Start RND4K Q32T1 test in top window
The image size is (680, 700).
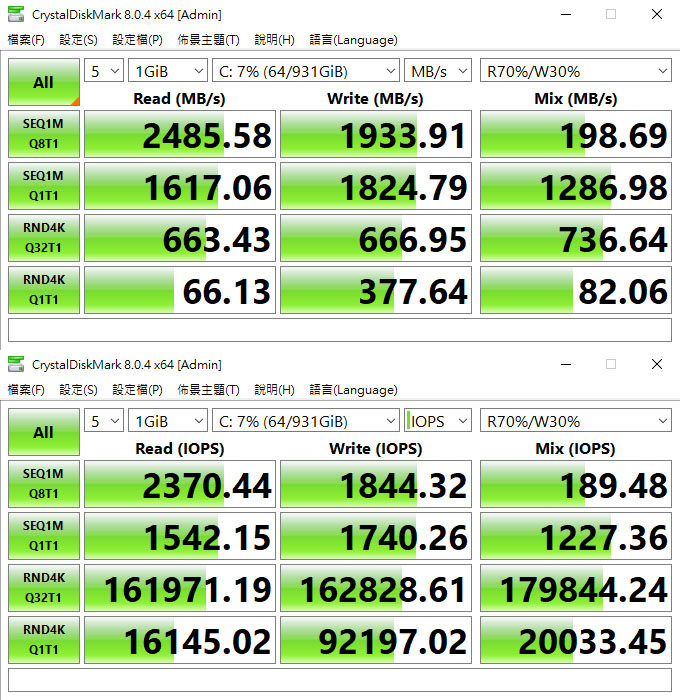tap(44, 238)
